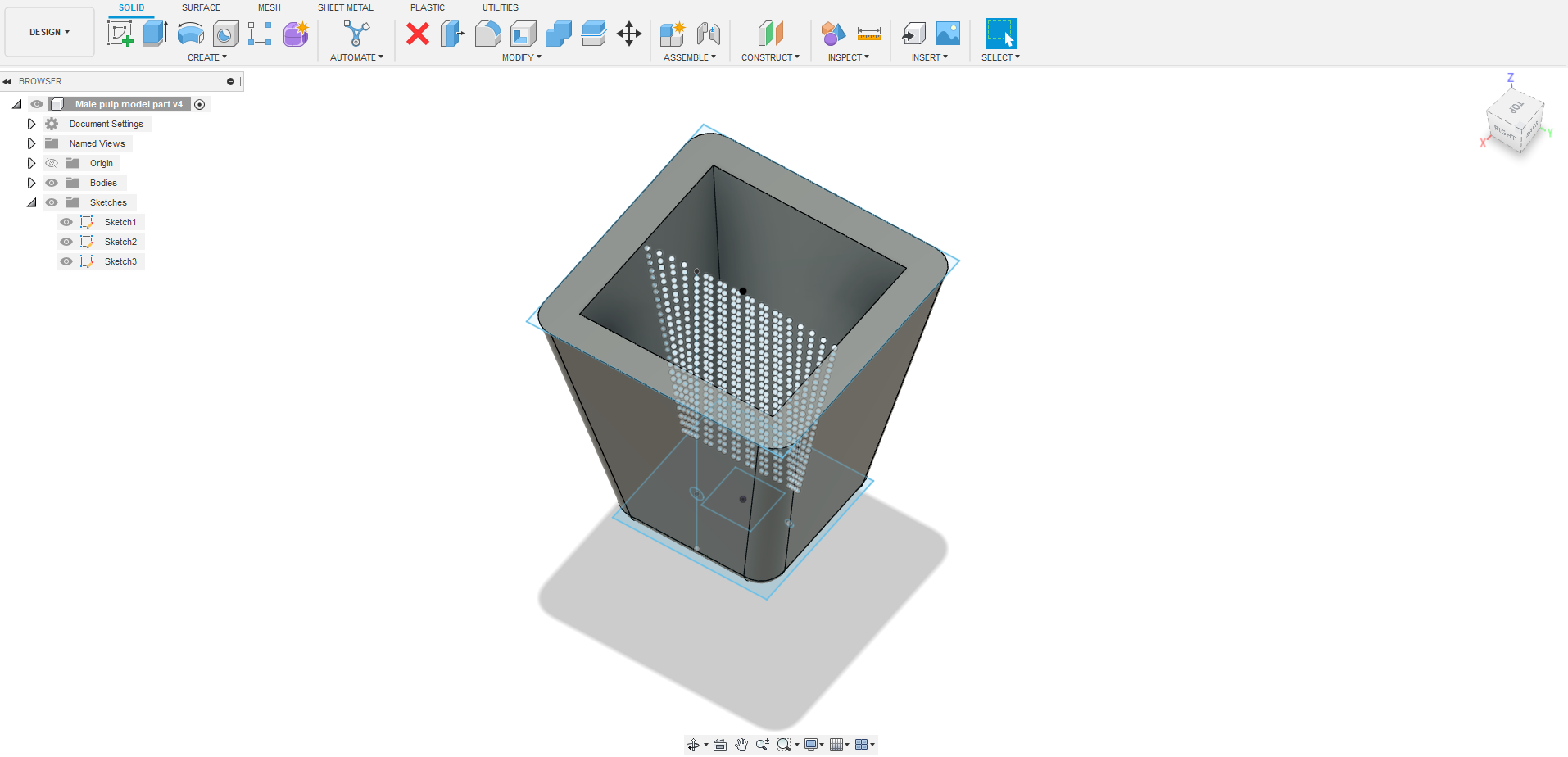This screenshot has height=757, width=1568.
Task: Switch to the UTILITIES tab
Action: click(501, 7)
